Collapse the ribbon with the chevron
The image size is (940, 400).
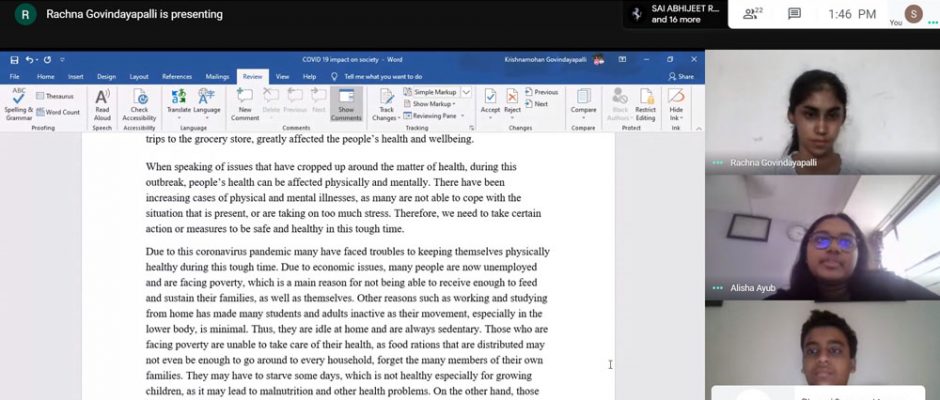click(x=697, y=128)
